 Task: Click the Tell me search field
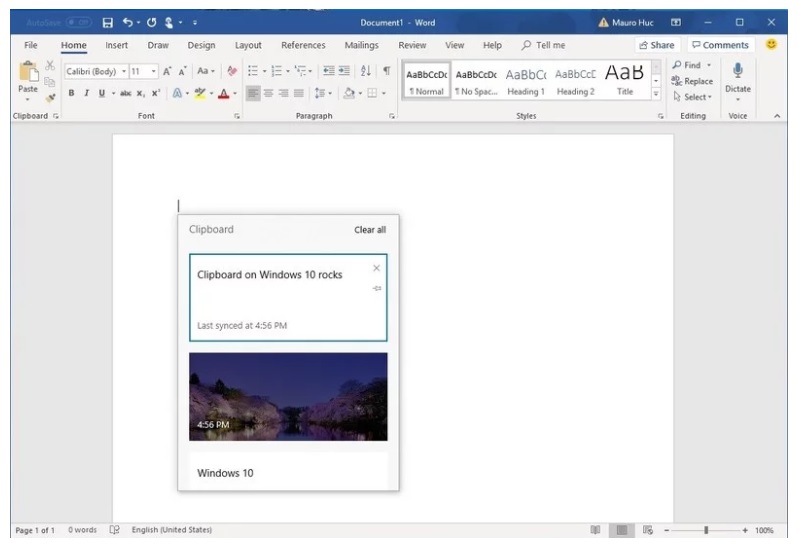tap(544, 45)
